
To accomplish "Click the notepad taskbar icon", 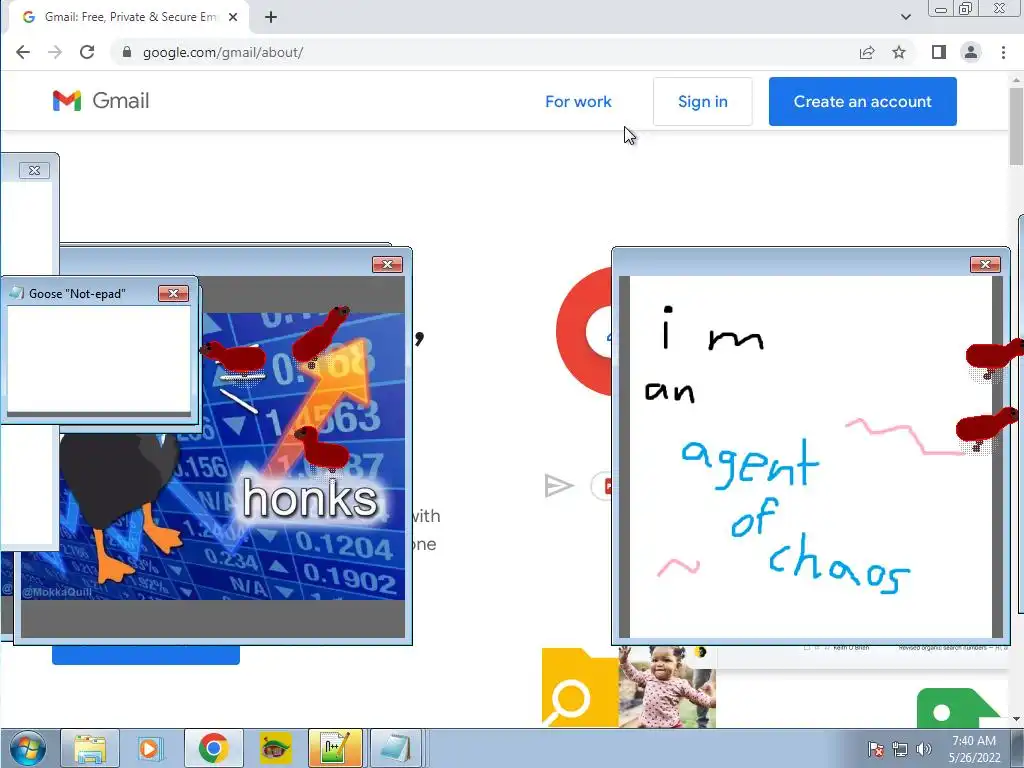I will pos(396,748).
